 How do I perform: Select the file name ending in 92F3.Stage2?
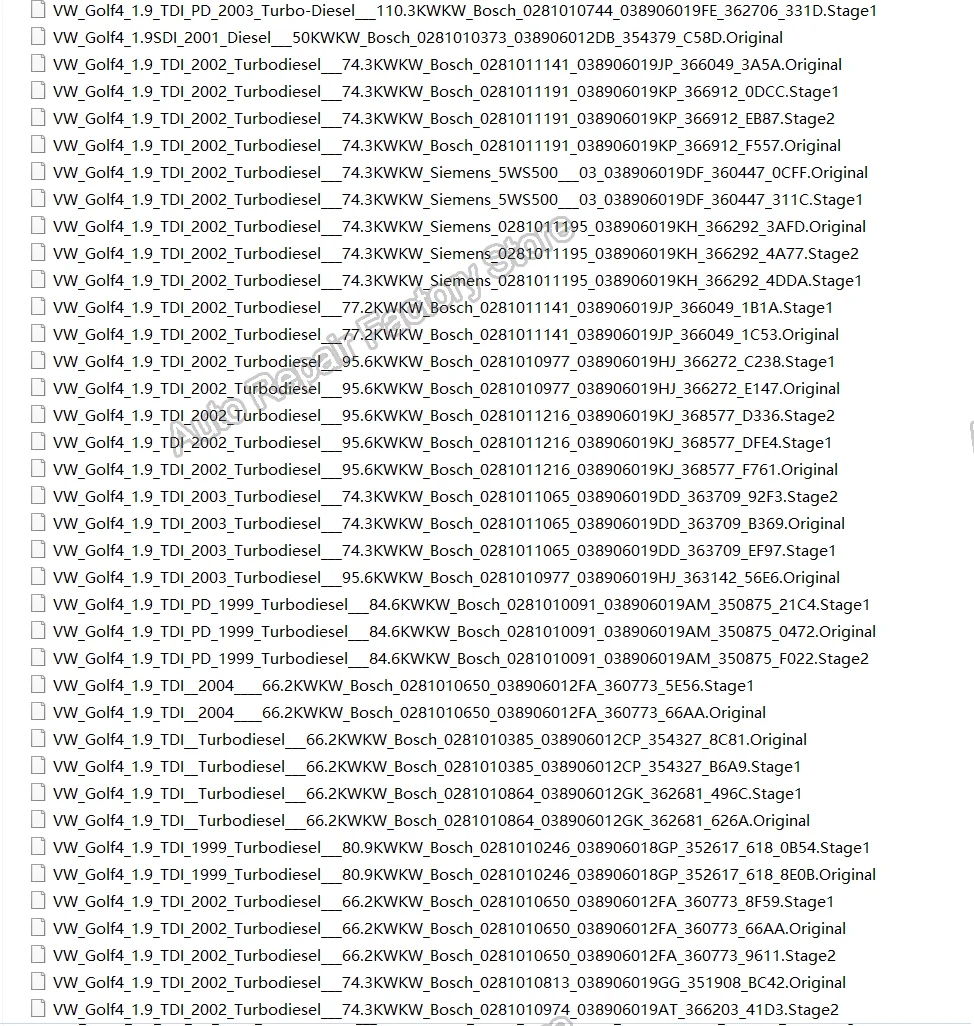point(445,496)
